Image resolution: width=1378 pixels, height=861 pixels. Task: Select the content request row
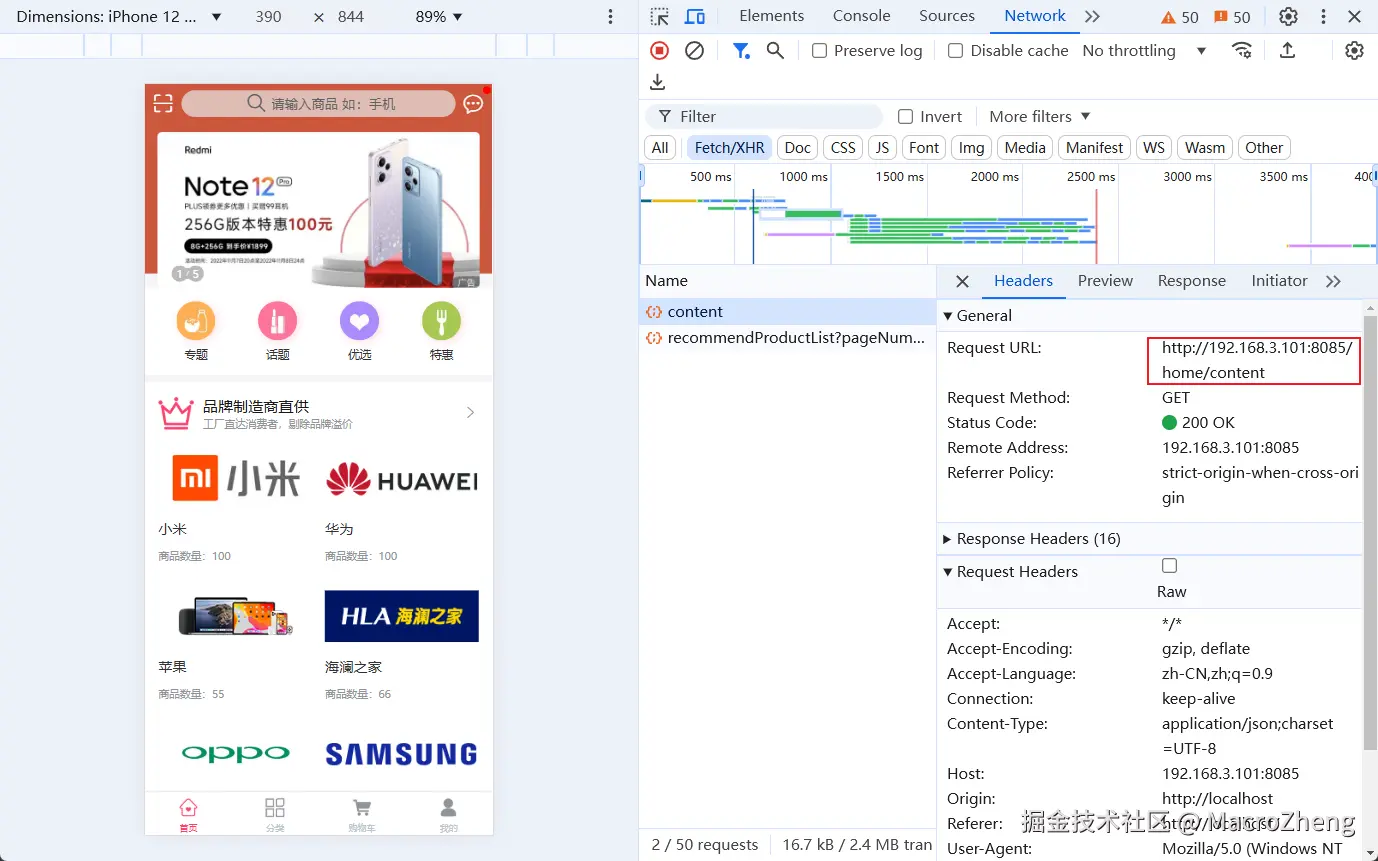pos(787,312)
